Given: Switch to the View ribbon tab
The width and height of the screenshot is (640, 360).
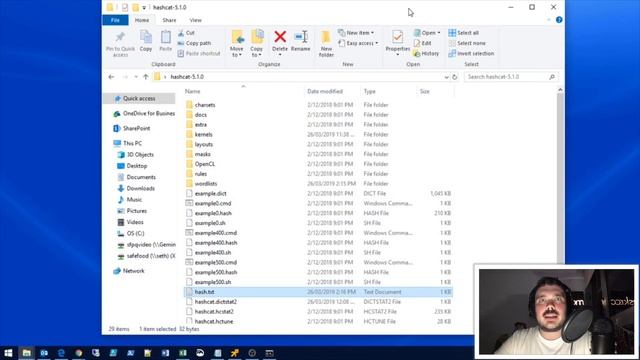Looking at the screenshot, I should [x=195, y=20].
